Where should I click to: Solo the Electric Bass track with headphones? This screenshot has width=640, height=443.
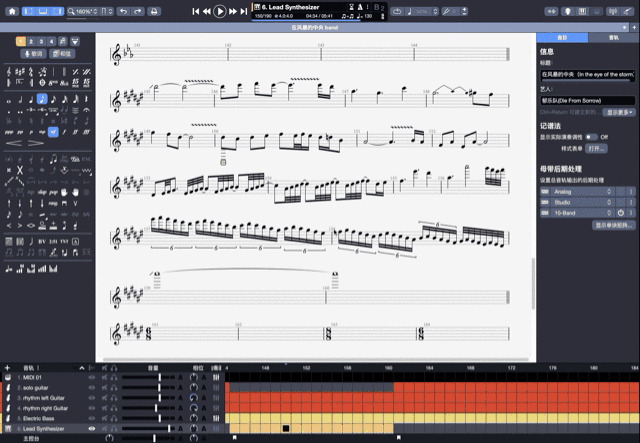coord(114,418)
